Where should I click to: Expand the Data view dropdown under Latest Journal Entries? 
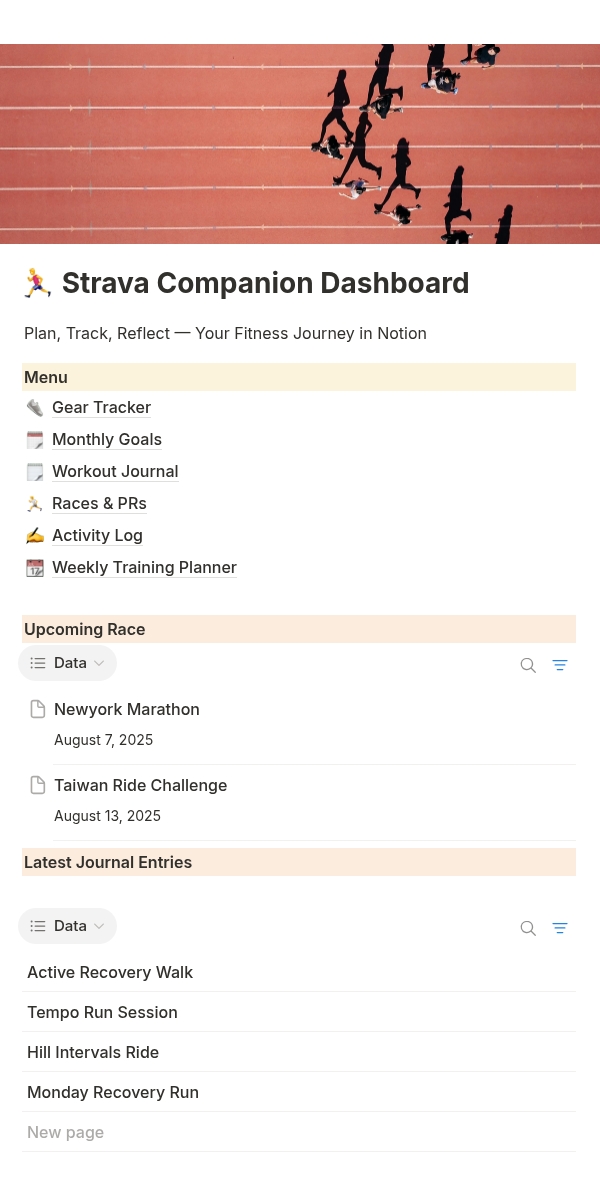pyautogui.click(x=67, y=925)
